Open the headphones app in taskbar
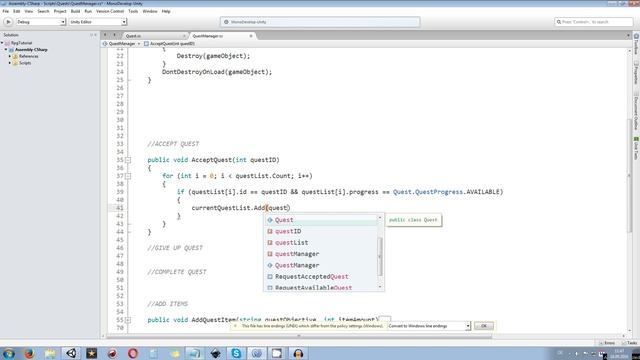The image size is (640, 360). click(298, 353)
